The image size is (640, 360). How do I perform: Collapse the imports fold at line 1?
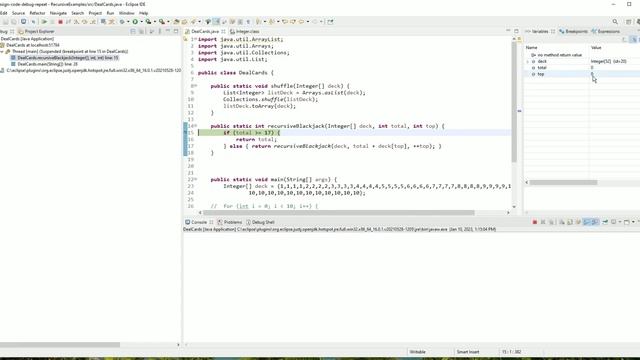point(196,39)
